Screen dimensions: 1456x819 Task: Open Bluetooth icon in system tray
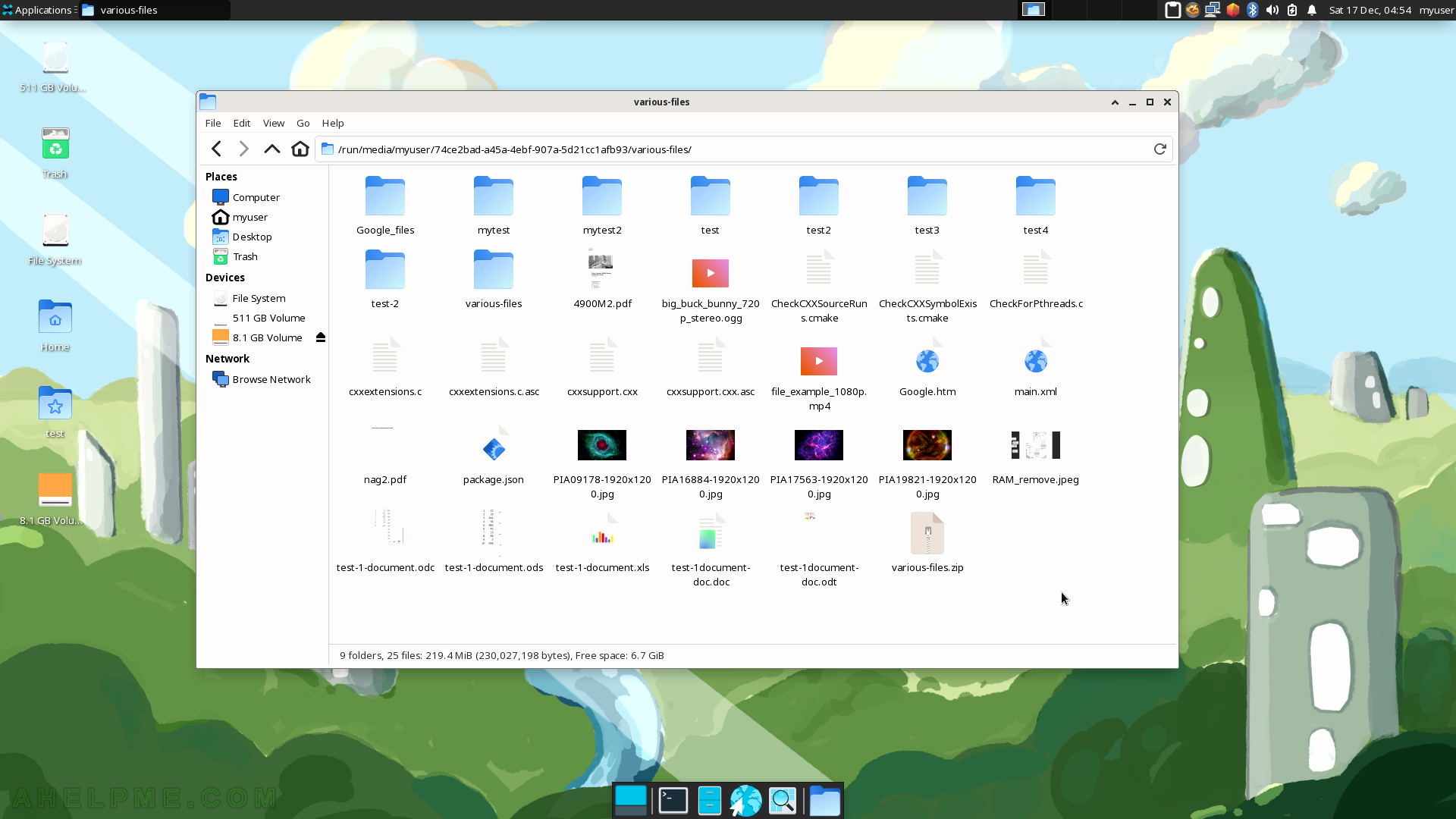[1252, 10]
